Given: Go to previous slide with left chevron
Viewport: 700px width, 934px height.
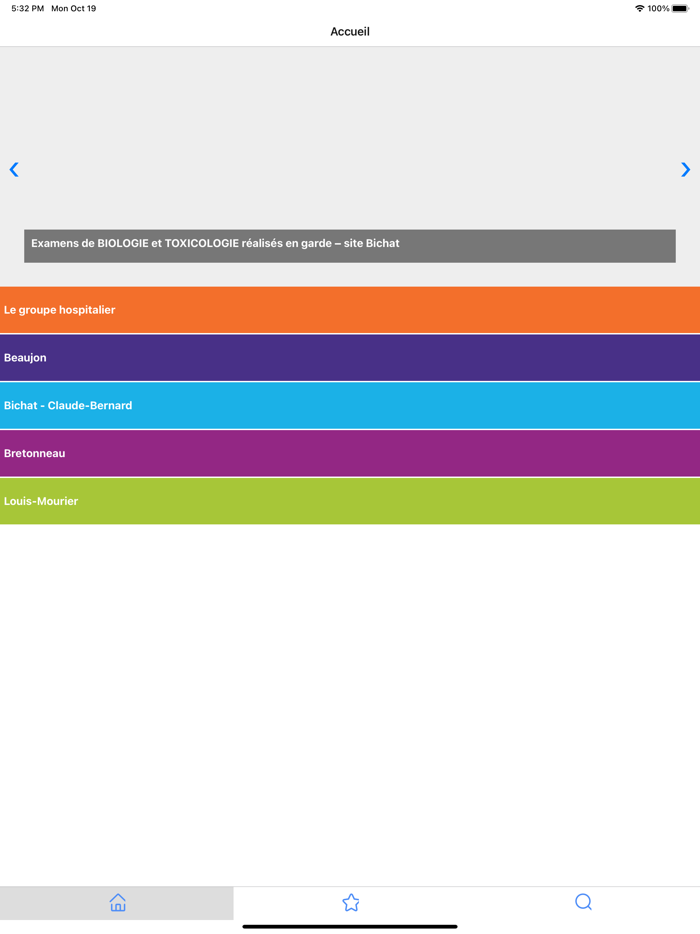Looking at the screenshot, I should pyautogui.click(x=14, y=170).
